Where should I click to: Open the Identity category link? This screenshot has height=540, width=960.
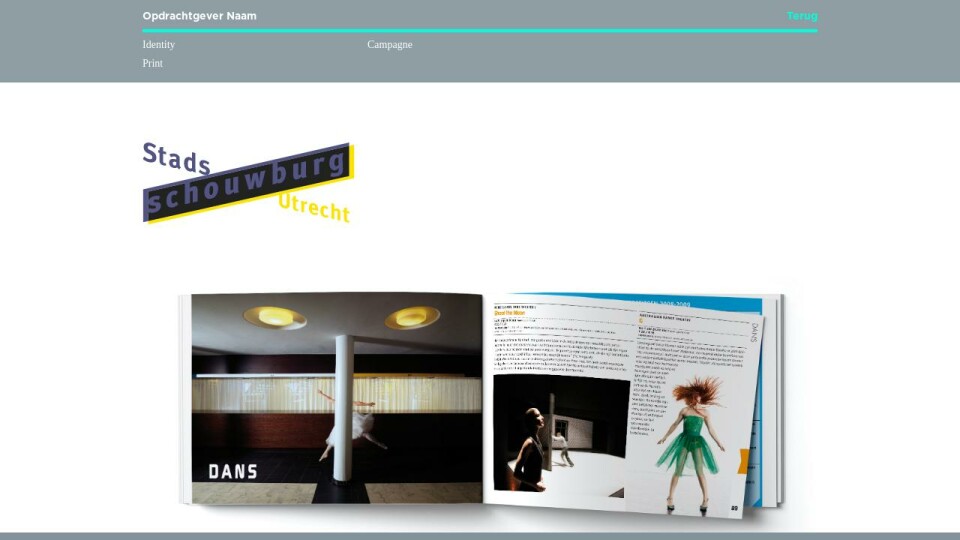coord(159,45)
